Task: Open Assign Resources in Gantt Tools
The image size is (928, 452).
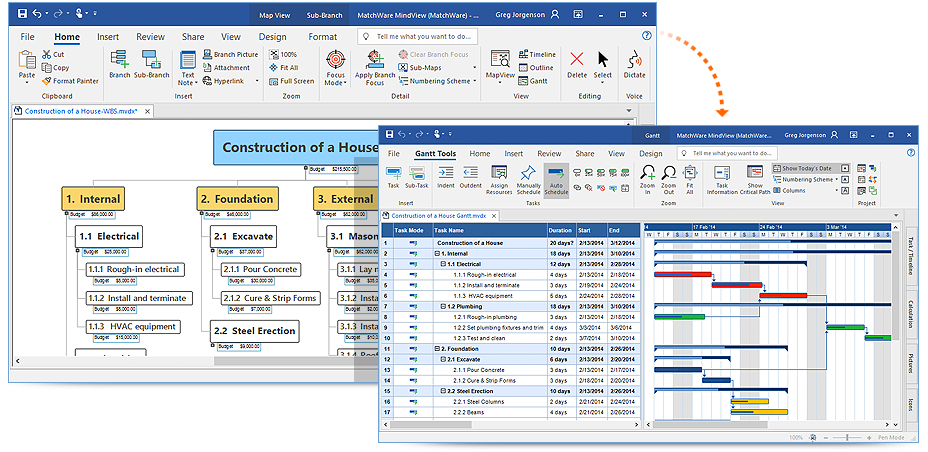Action: coord(499,180)
